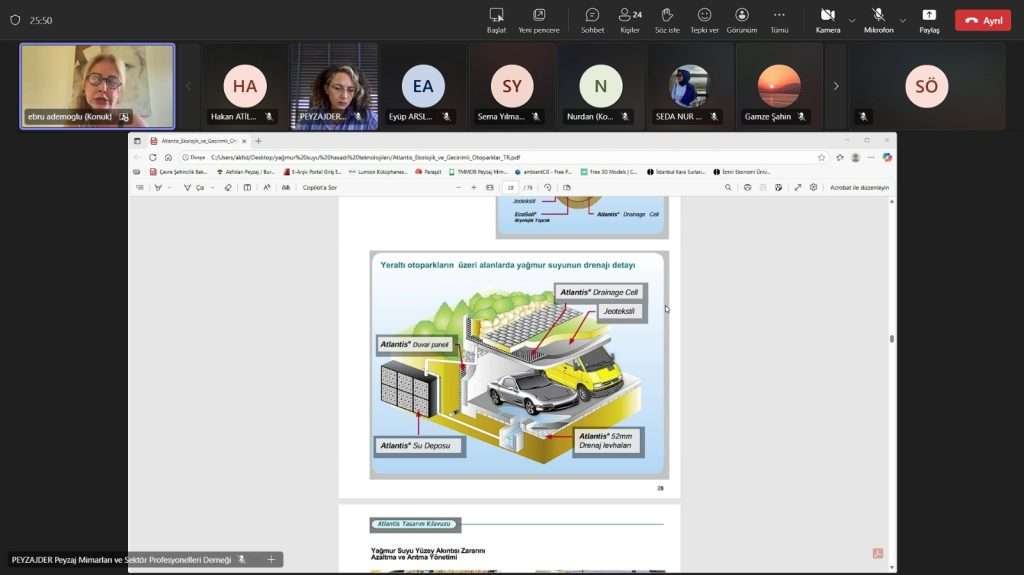Show the Kişiler participants list
Image resolution: width=1024 pixels, height=575 pixels.
(630, 20)
